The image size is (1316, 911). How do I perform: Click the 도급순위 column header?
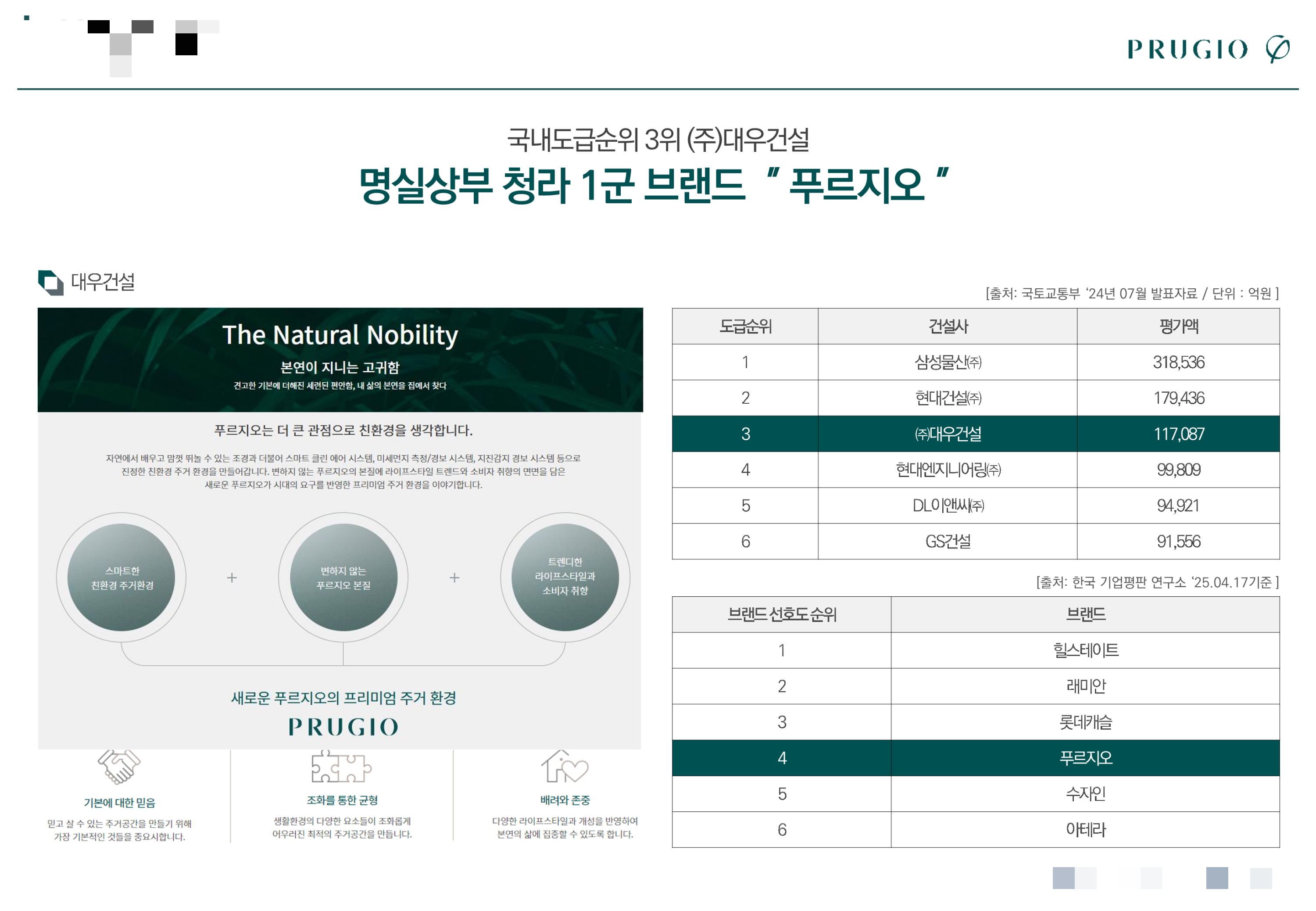745,326
